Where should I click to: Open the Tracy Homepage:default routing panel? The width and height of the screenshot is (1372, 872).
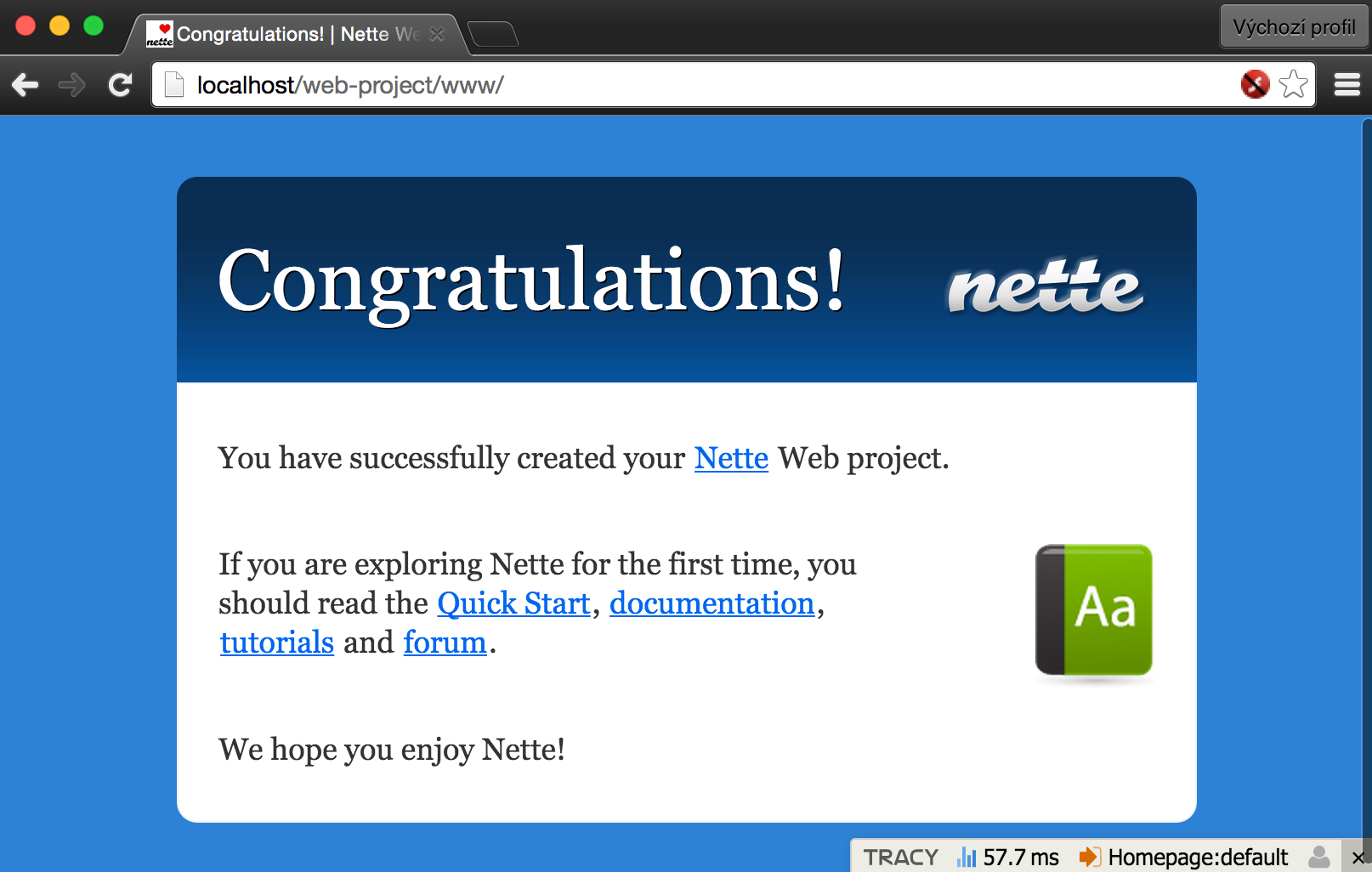point(1183,857)
